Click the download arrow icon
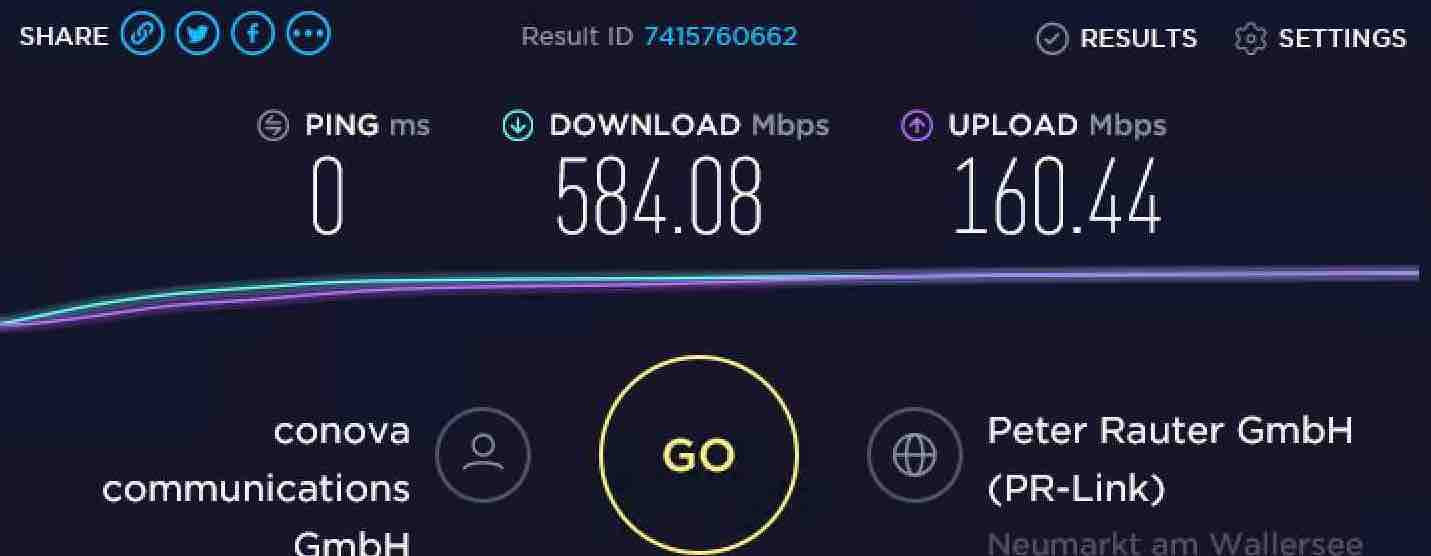The height and width of the screenshot is (556, 1431). pyautogui.click(x=517, y=126)
